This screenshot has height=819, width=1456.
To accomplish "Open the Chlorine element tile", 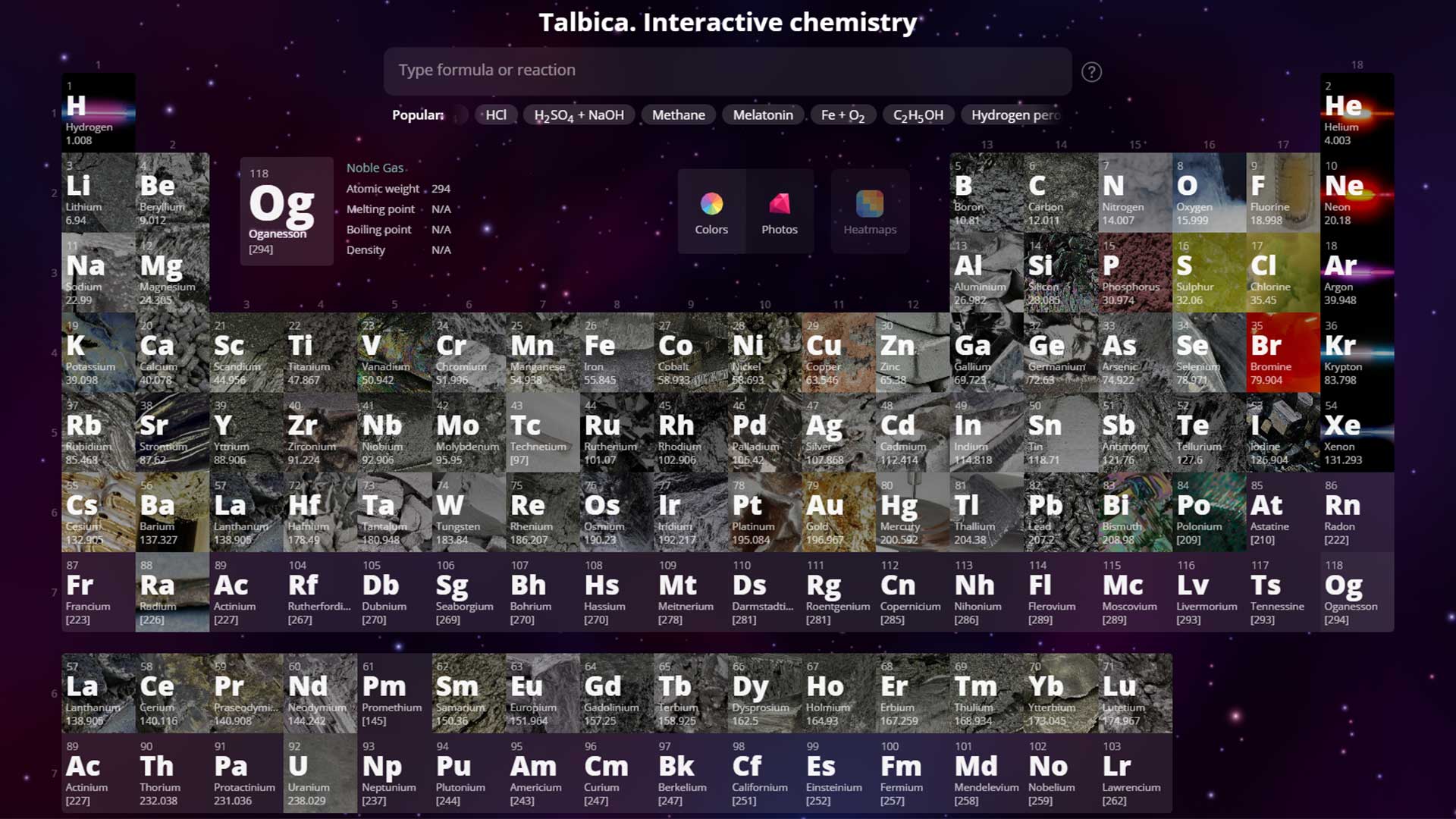I will 1283,272.
